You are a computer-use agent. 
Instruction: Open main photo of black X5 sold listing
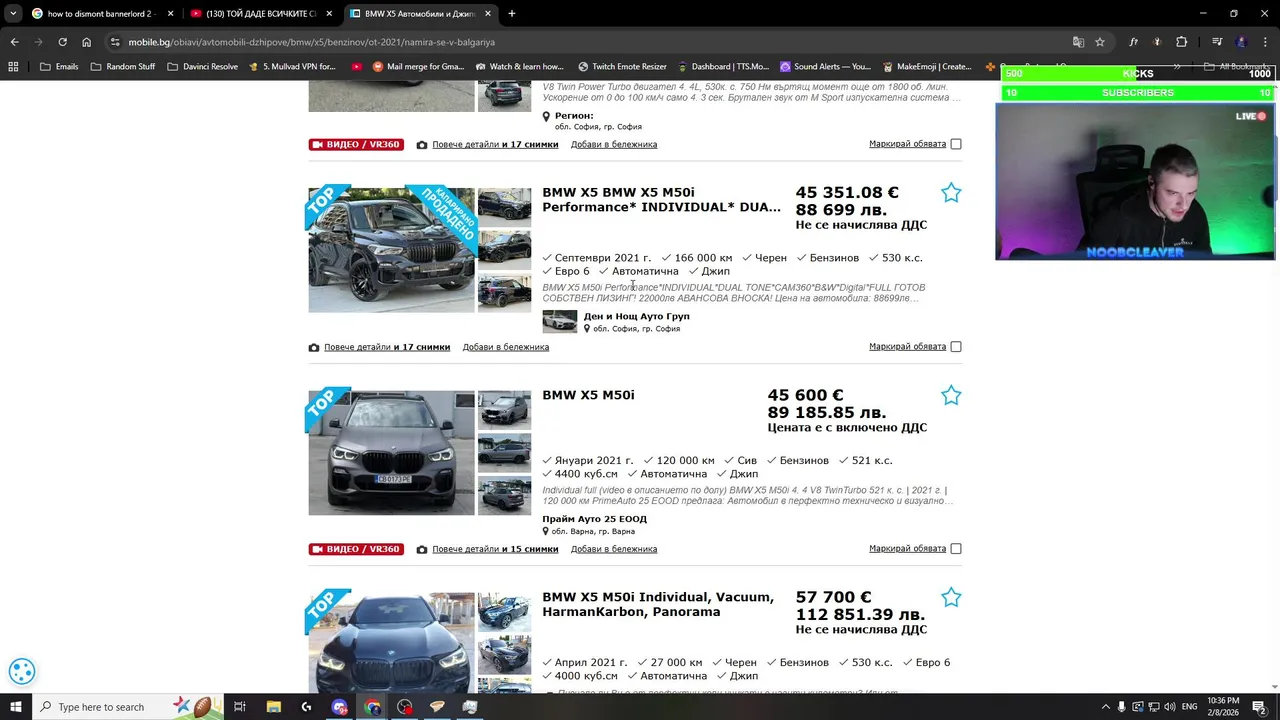pos(391,250)
